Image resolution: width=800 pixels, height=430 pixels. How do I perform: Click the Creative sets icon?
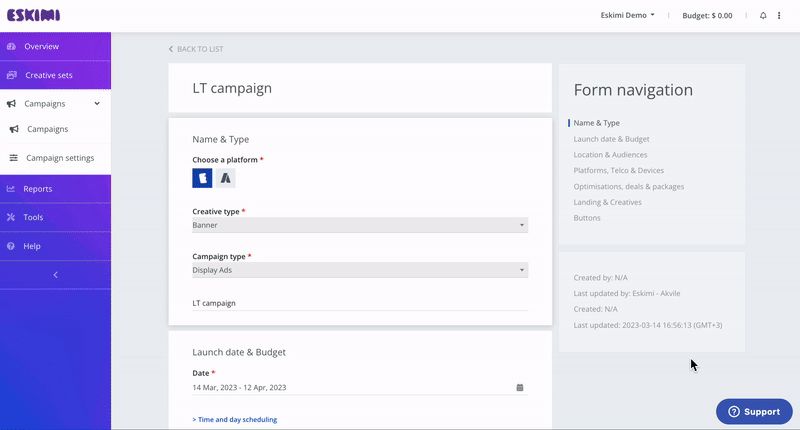pyautogui.click(x=12, y=75)
